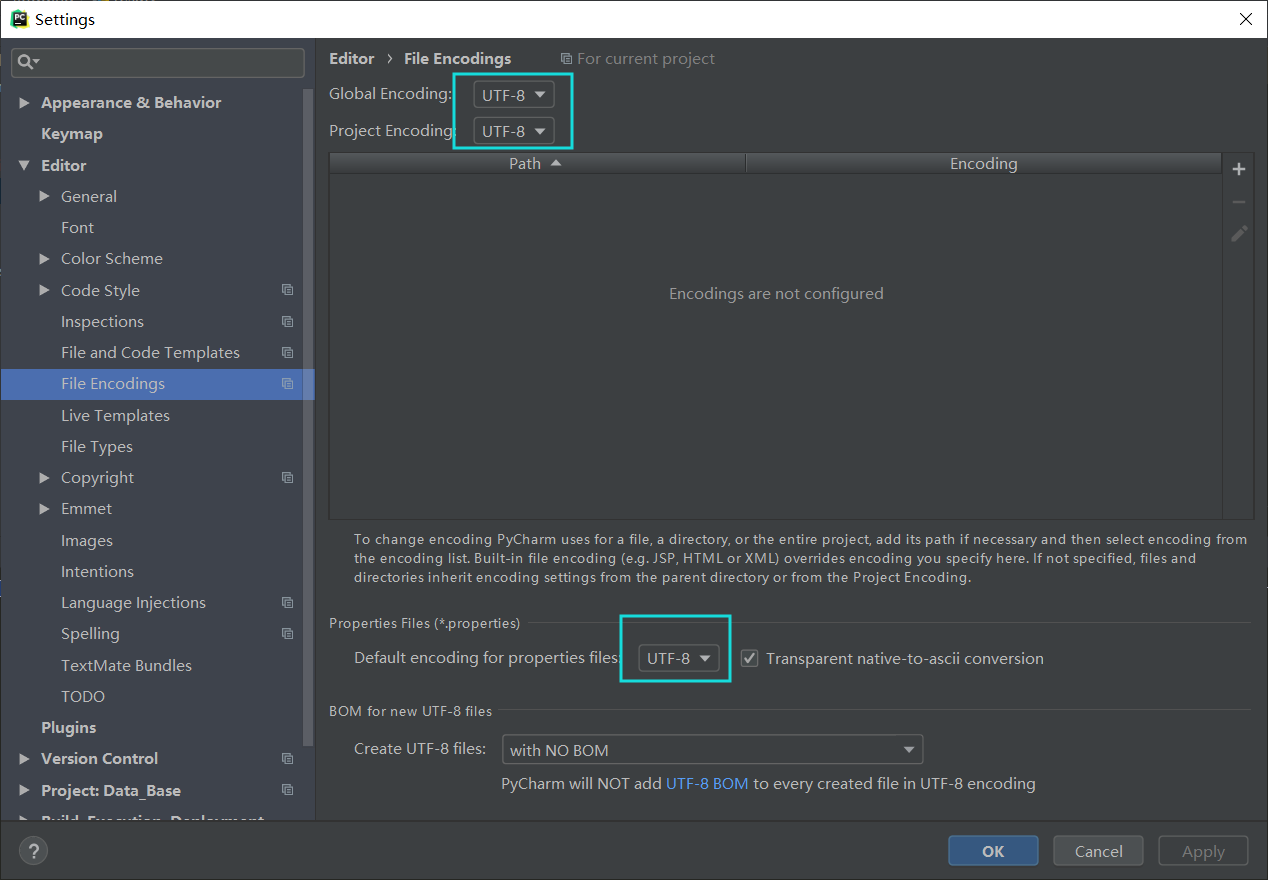Open the Project Encoding dropdown
1268x880 pixels.
[x=514, y=131]
